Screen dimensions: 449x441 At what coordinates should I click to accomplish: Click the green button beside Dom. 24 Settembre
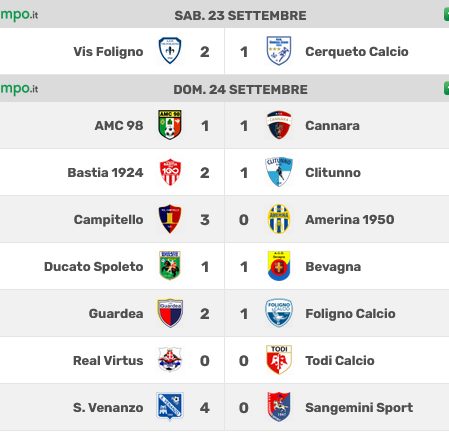[x=446, y=89]
